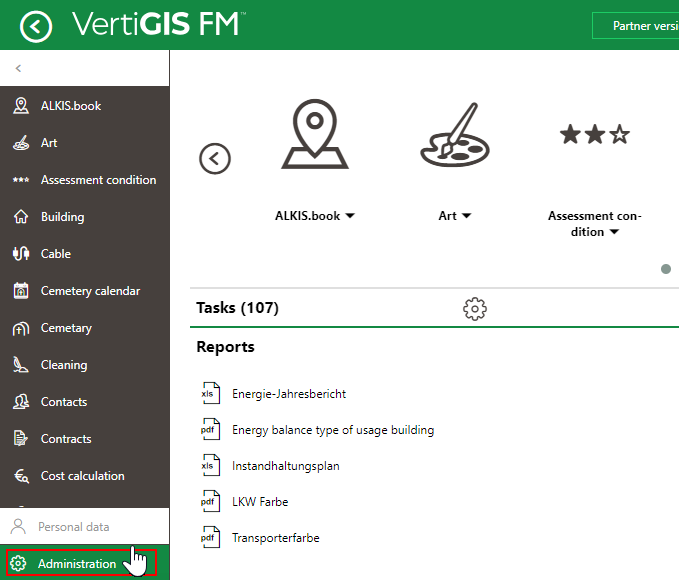The image size is (679, 580).
Task: Click the Assessment condition stars icon
Action: [595, 135]
